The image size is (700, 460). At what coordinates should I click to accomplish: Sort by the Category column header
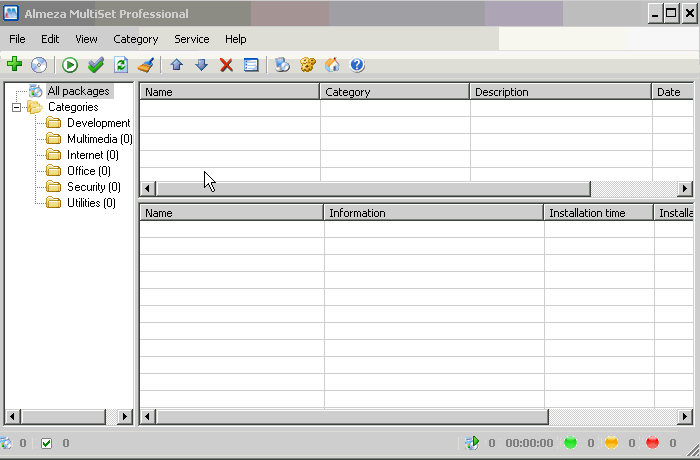395,92
